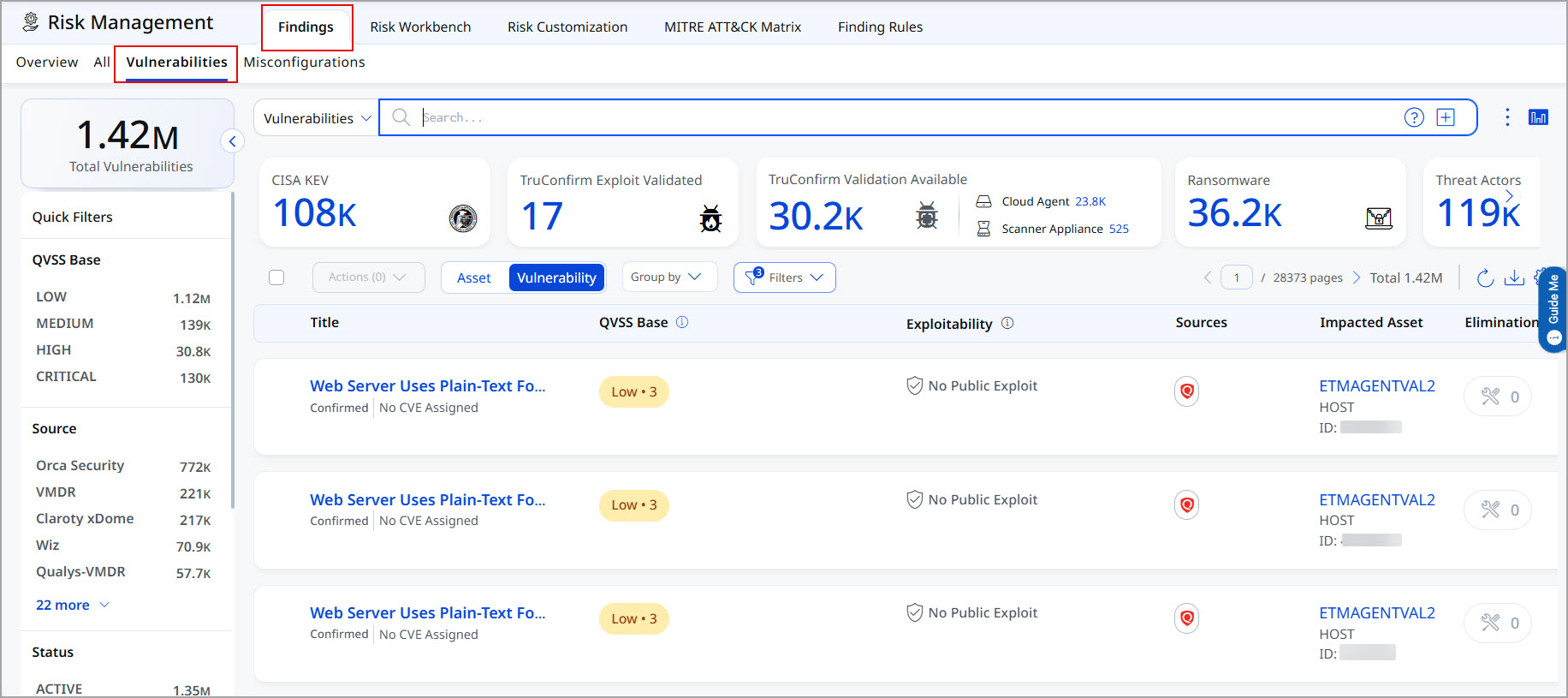
Task: Click the magnifier icon in the search bar
Action: (x=401, y=117)
